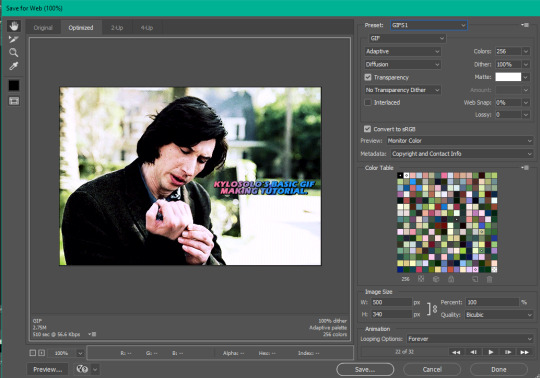Viewport: 540px width, 378px height.
Task: Expand the Lossy dropdown arrow
Action: pos(526,115)
